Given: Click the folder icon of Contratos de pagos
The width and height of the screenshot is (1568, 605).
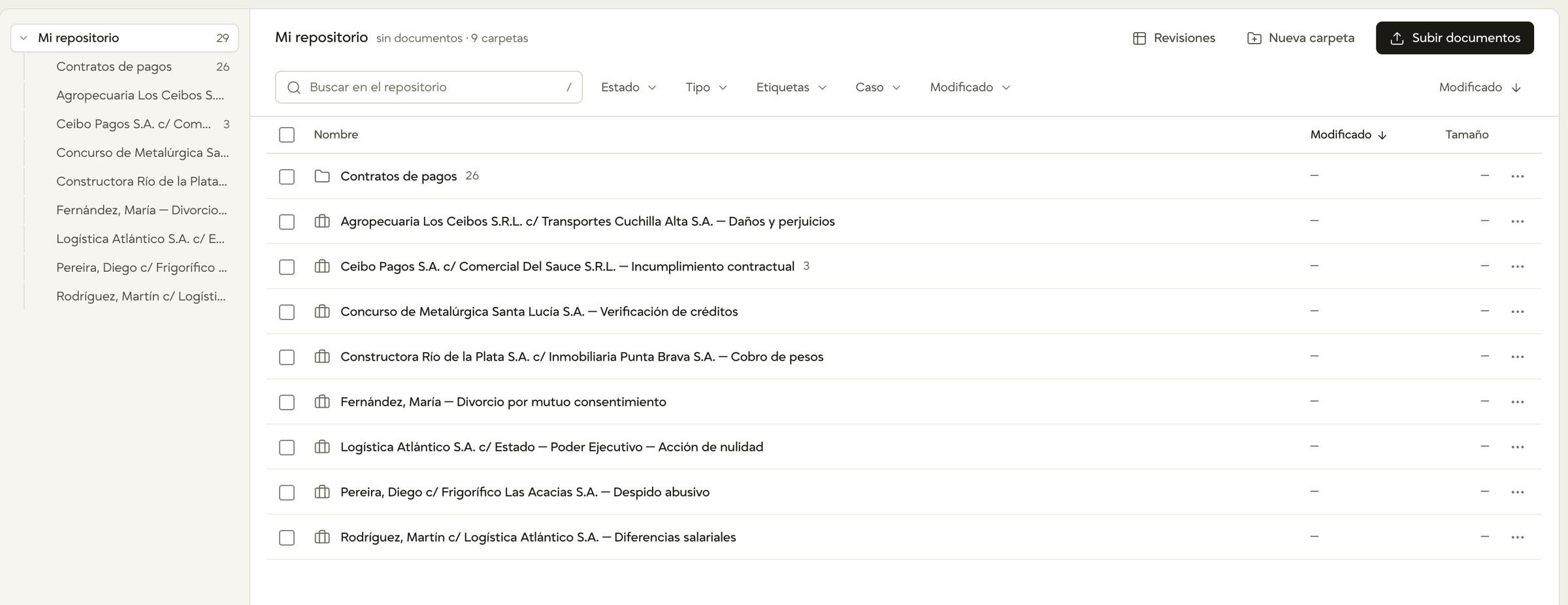Looking at the screenshot, I should (x=322, y=176).
